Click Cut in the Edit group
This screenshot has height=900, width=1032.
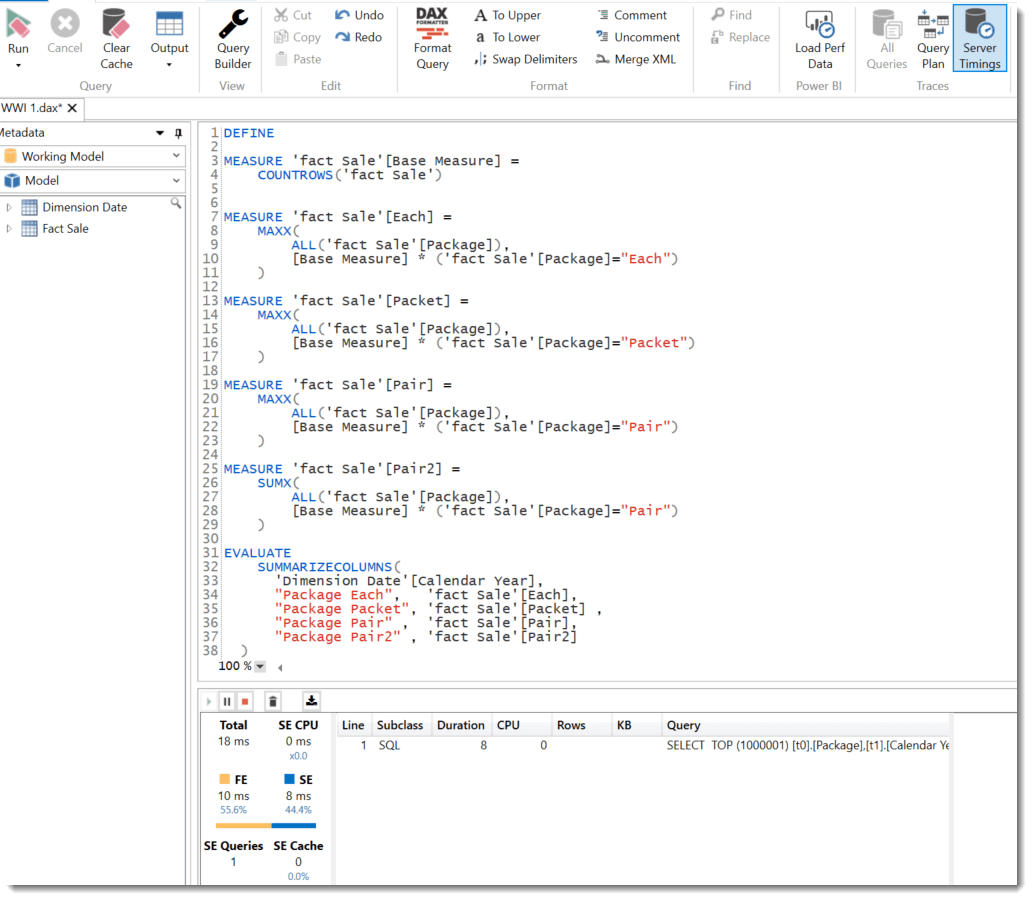(293, 14)
